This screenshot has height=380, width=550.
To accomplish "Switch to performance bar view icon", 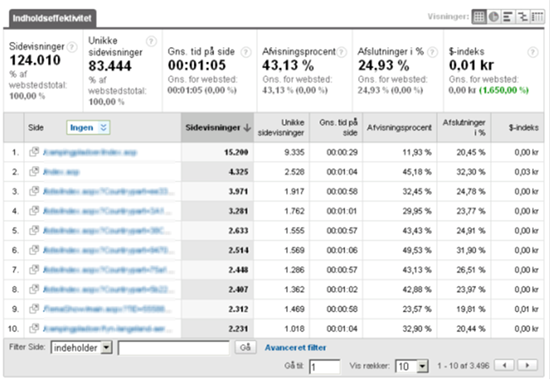I will (508, 16).
